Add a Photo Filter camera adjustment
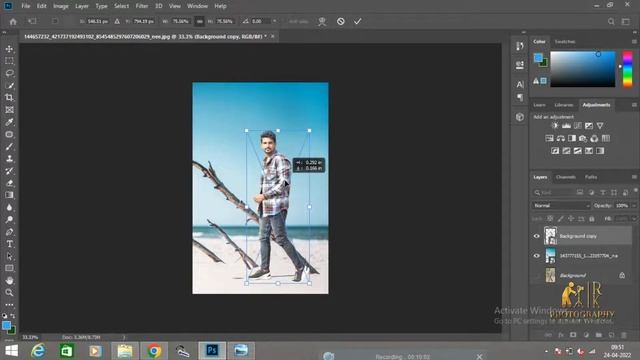 click(x=583, y=139)
